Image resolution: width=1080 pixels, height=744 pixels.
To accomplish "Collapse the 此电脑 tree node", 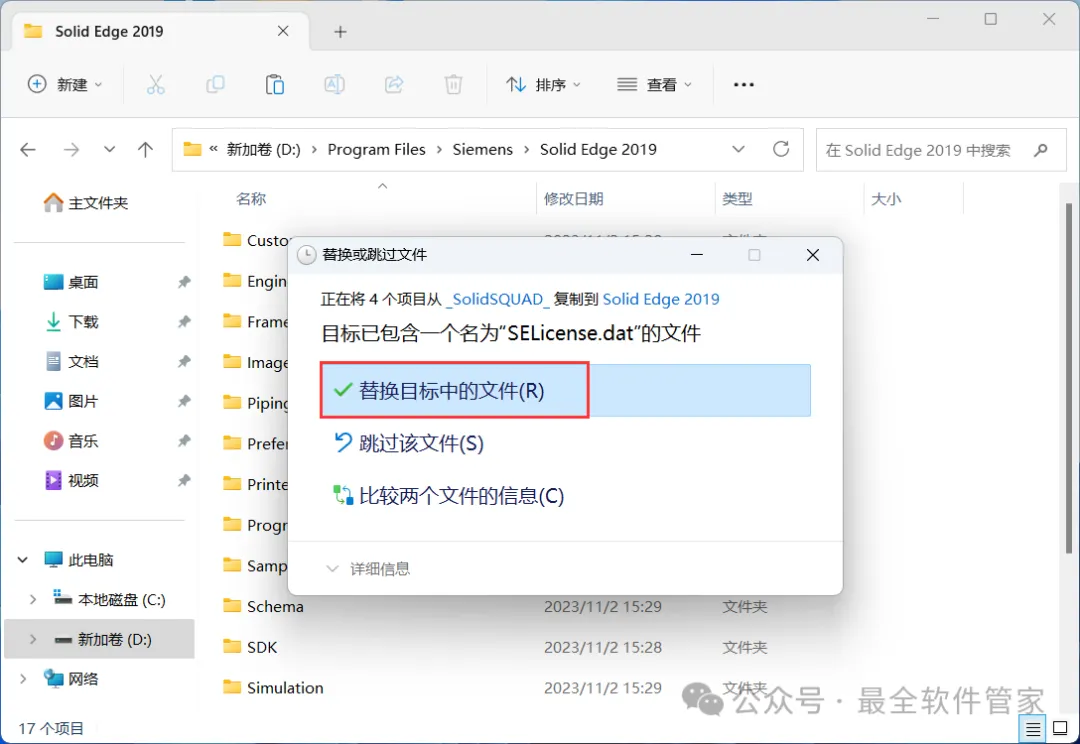I will pos(23,560).
